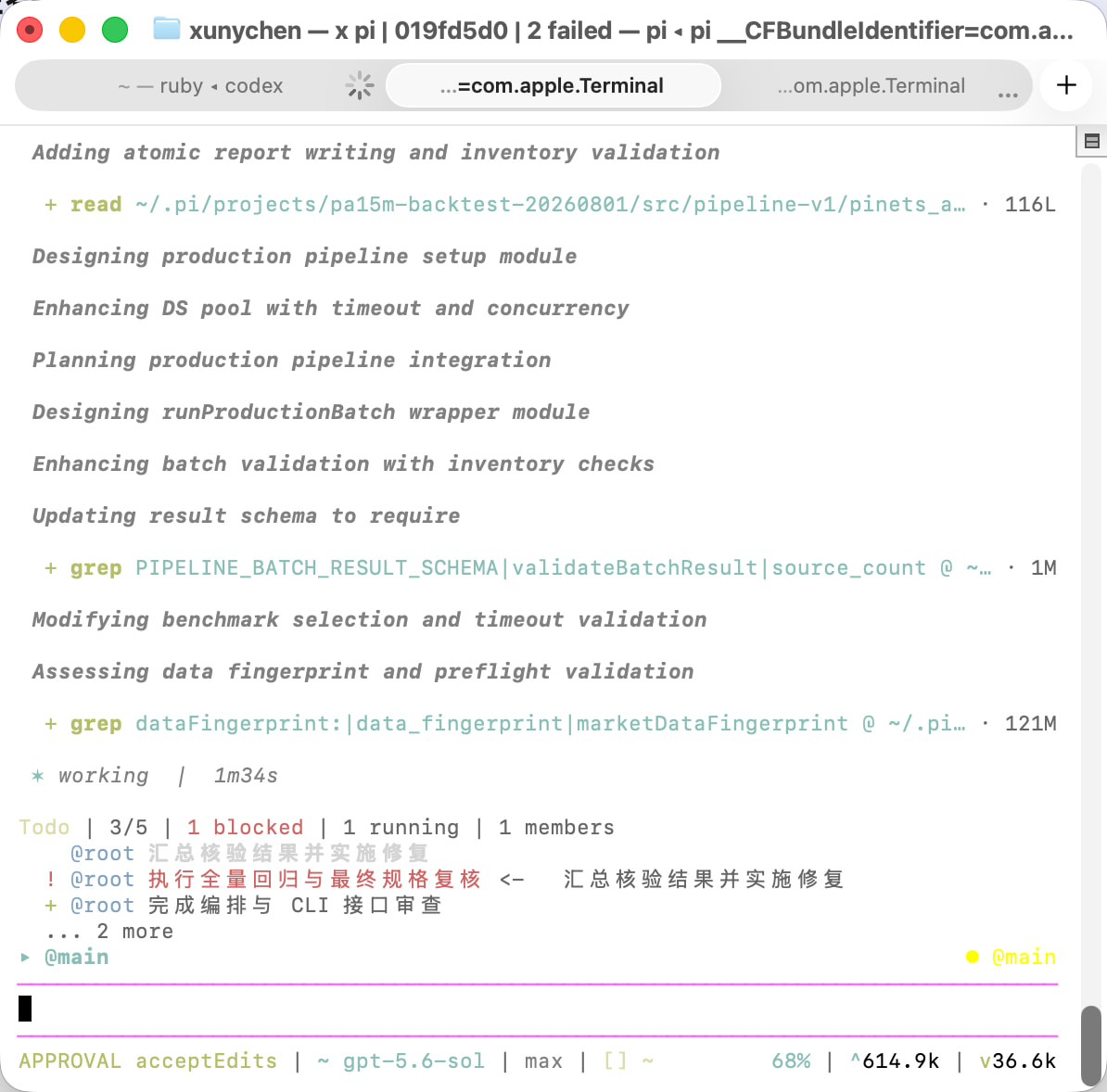Click the "3/5" todo progress count

(129, 827)
